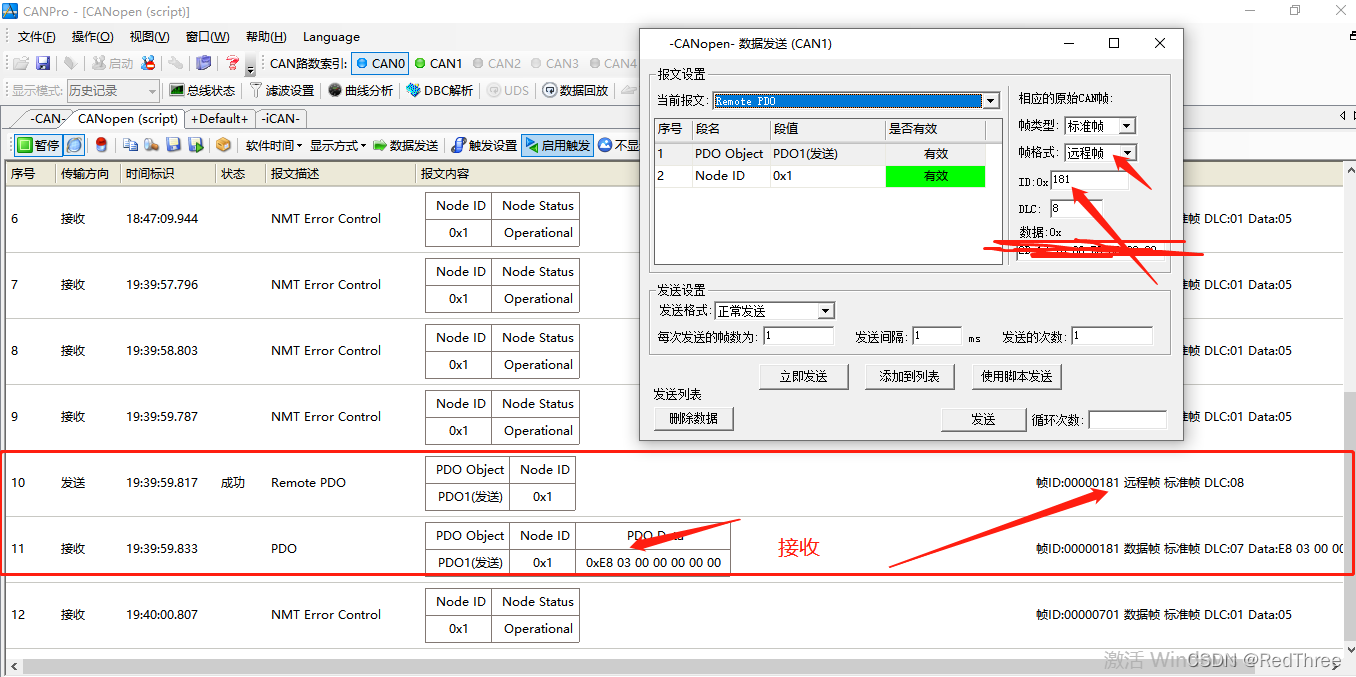
Task: Open 视图(V) menu
Action: [x=149, y=37]
